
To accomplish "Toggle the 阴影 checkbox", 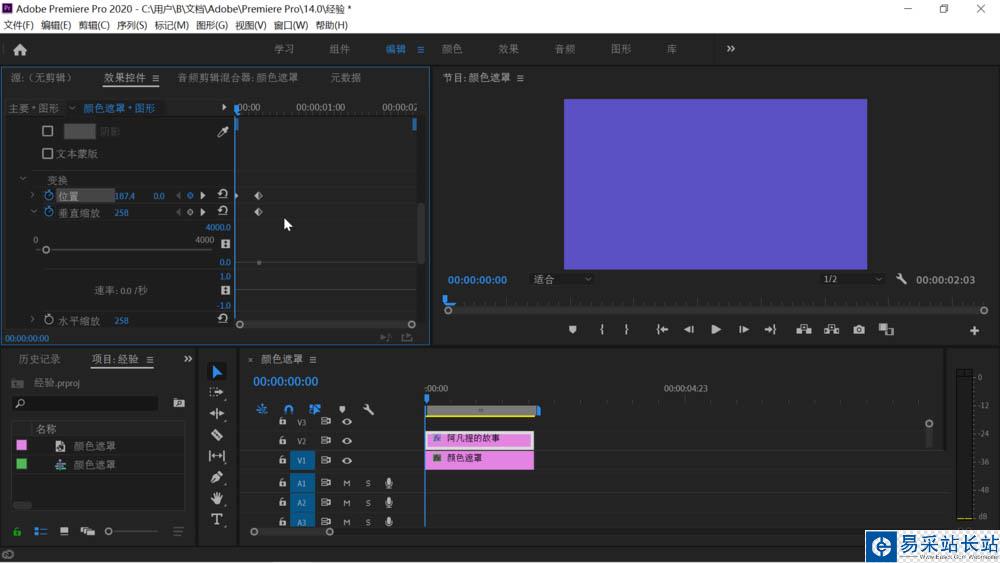I will [47, 131].
